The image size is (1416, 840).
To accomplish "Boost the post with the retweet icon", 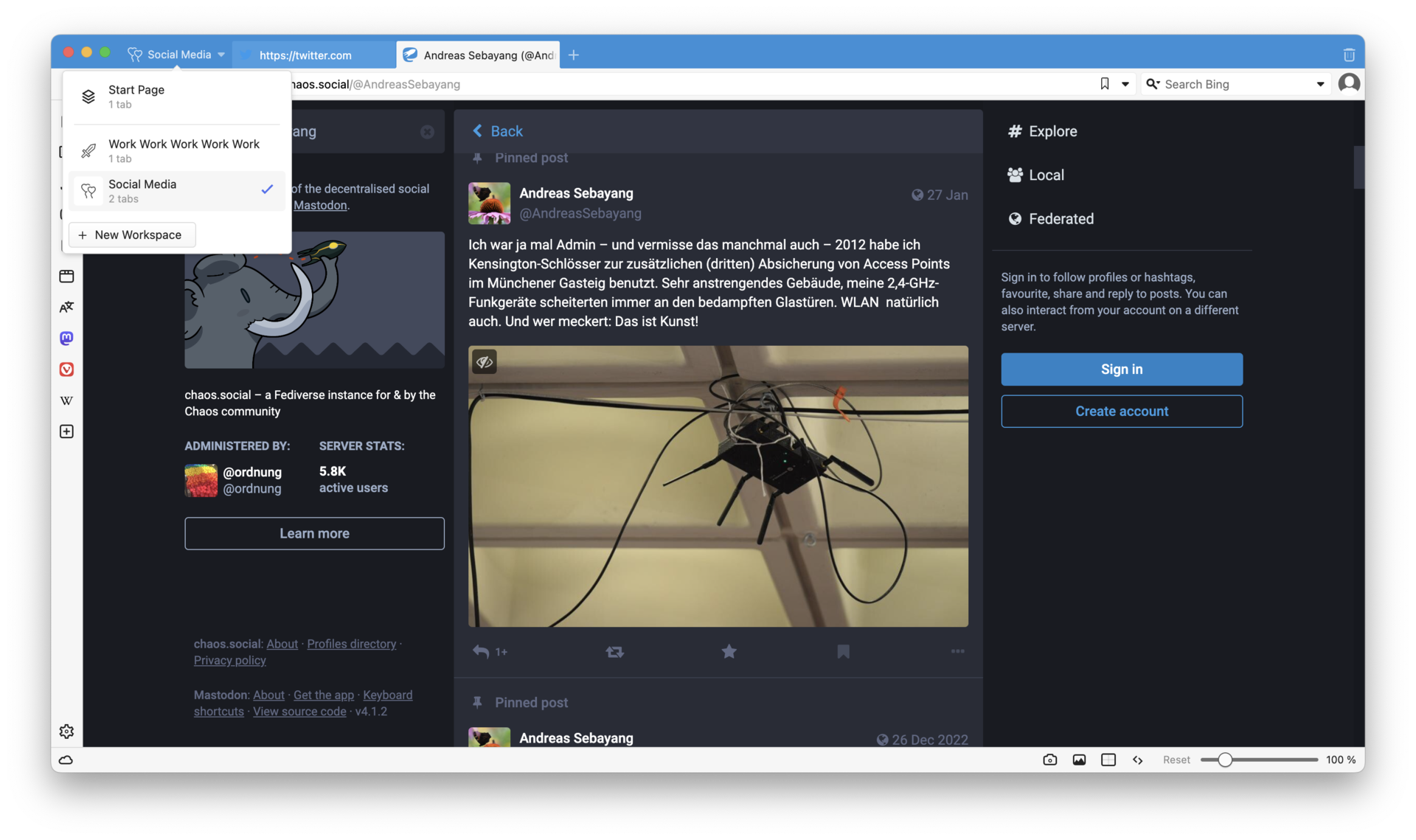I will [614, 651].
